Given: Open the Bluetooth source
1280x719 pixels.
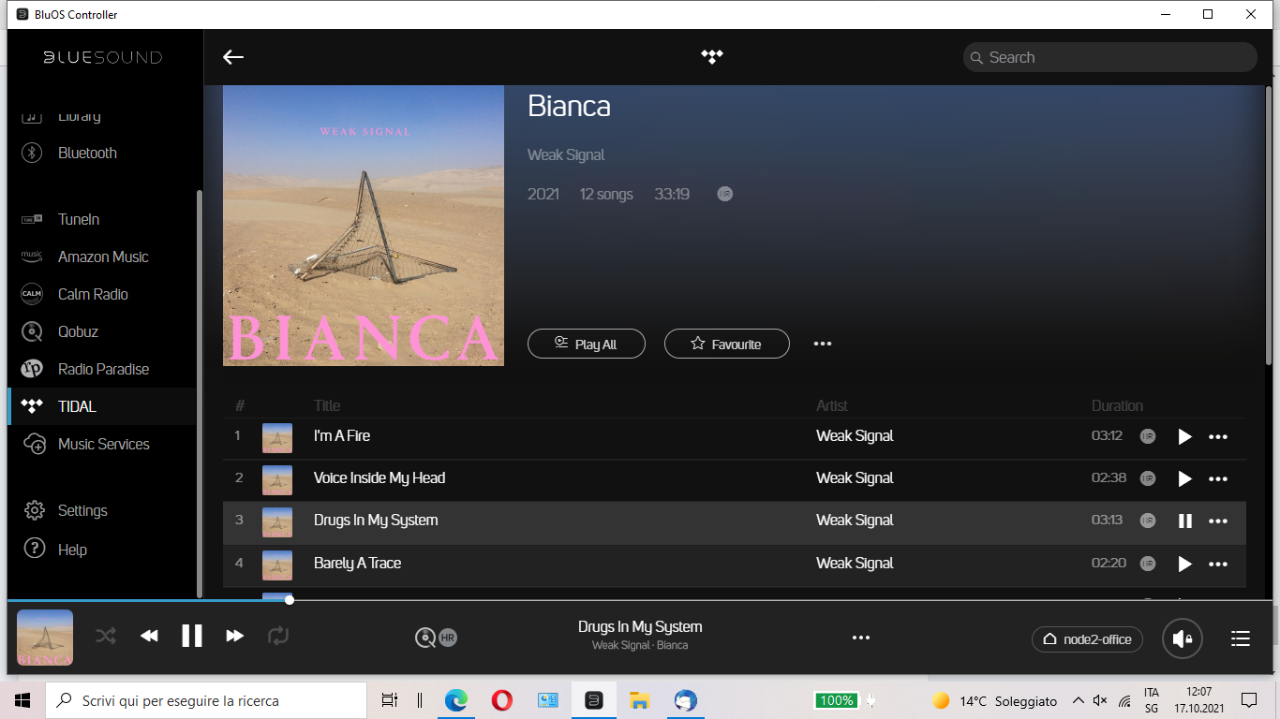Looking at the screenshot, I should coord(87,153).
